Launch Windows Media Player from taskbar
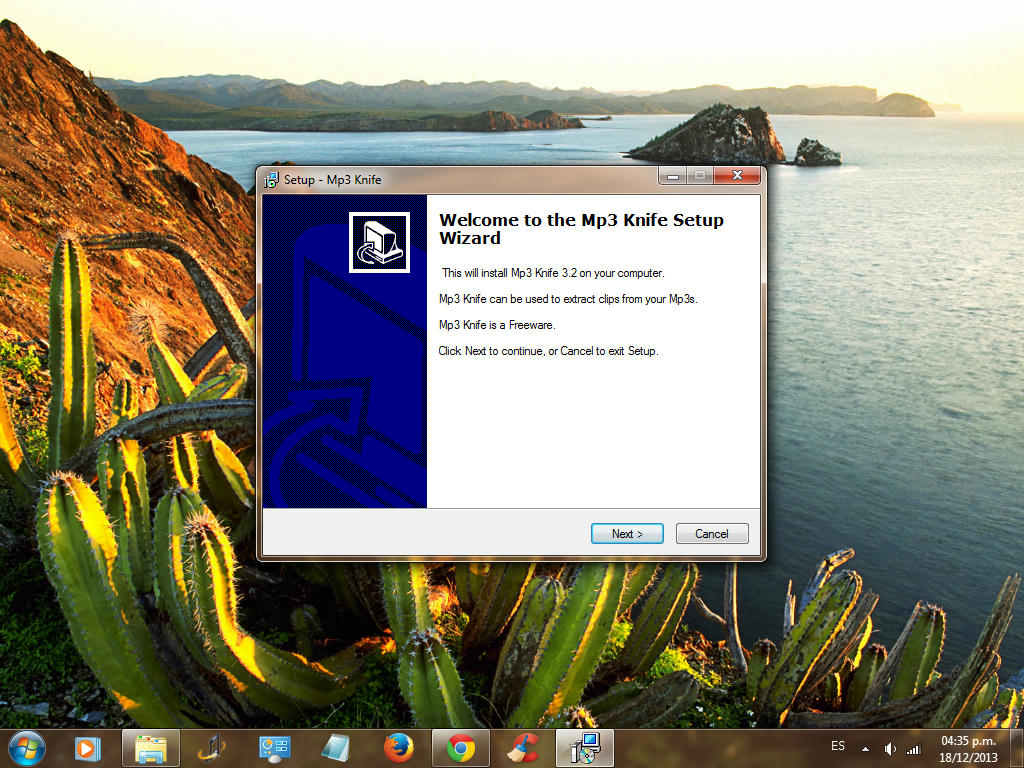The height and width of the screenshot is (768, 1024). coord(88,748)
